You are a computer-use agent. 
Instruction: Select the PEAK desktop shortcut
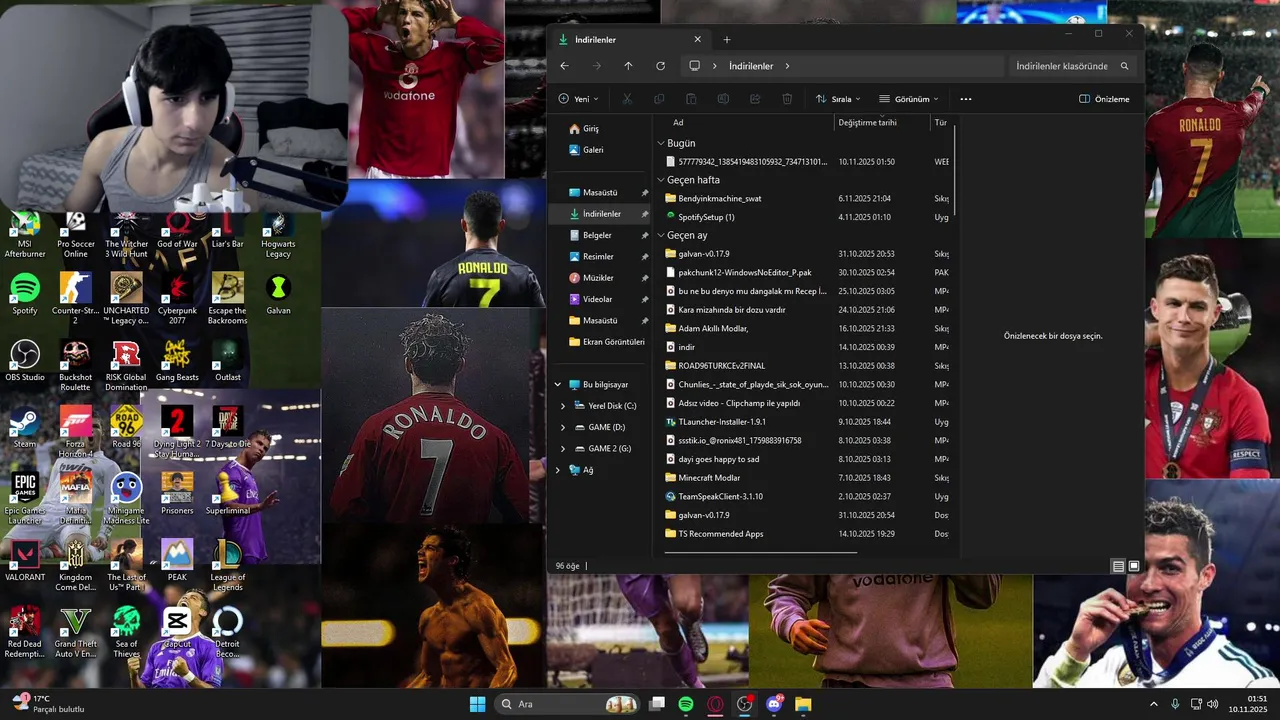[x=177, y=561]
